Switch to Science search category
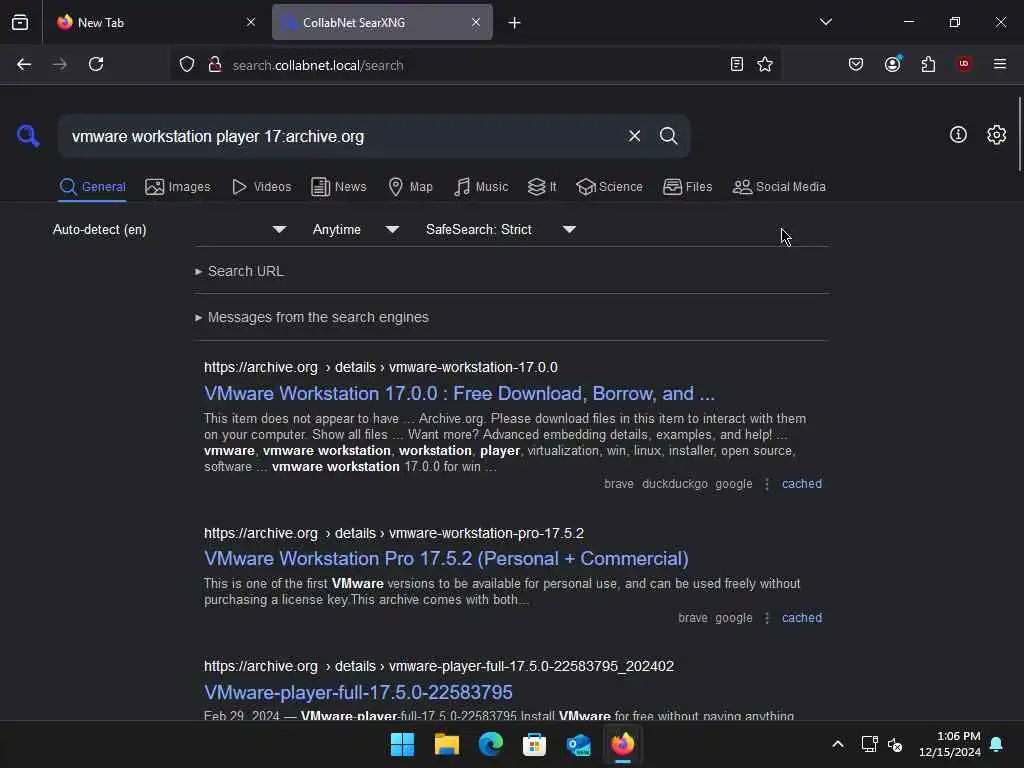Viewport: 1024px width, 768px height. [x=609, y=187]
